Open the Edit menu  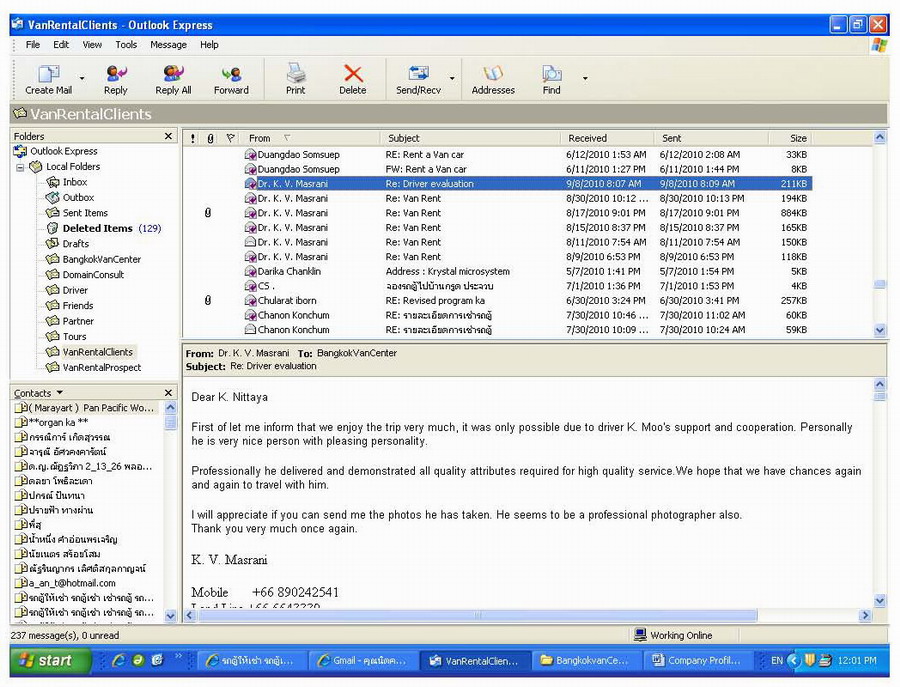click(61, 45)
